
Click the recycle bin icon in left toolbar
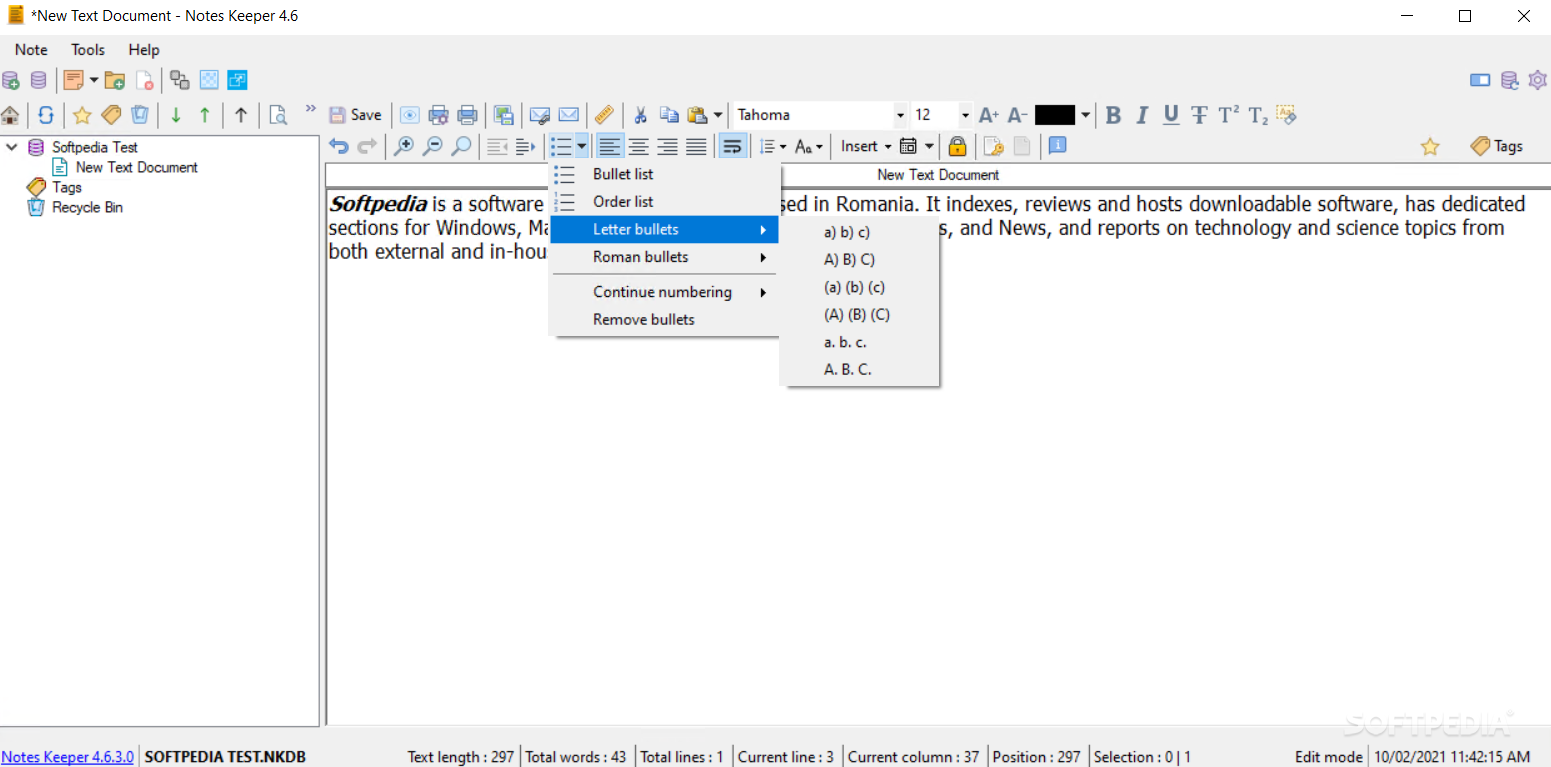click(140, 115)
